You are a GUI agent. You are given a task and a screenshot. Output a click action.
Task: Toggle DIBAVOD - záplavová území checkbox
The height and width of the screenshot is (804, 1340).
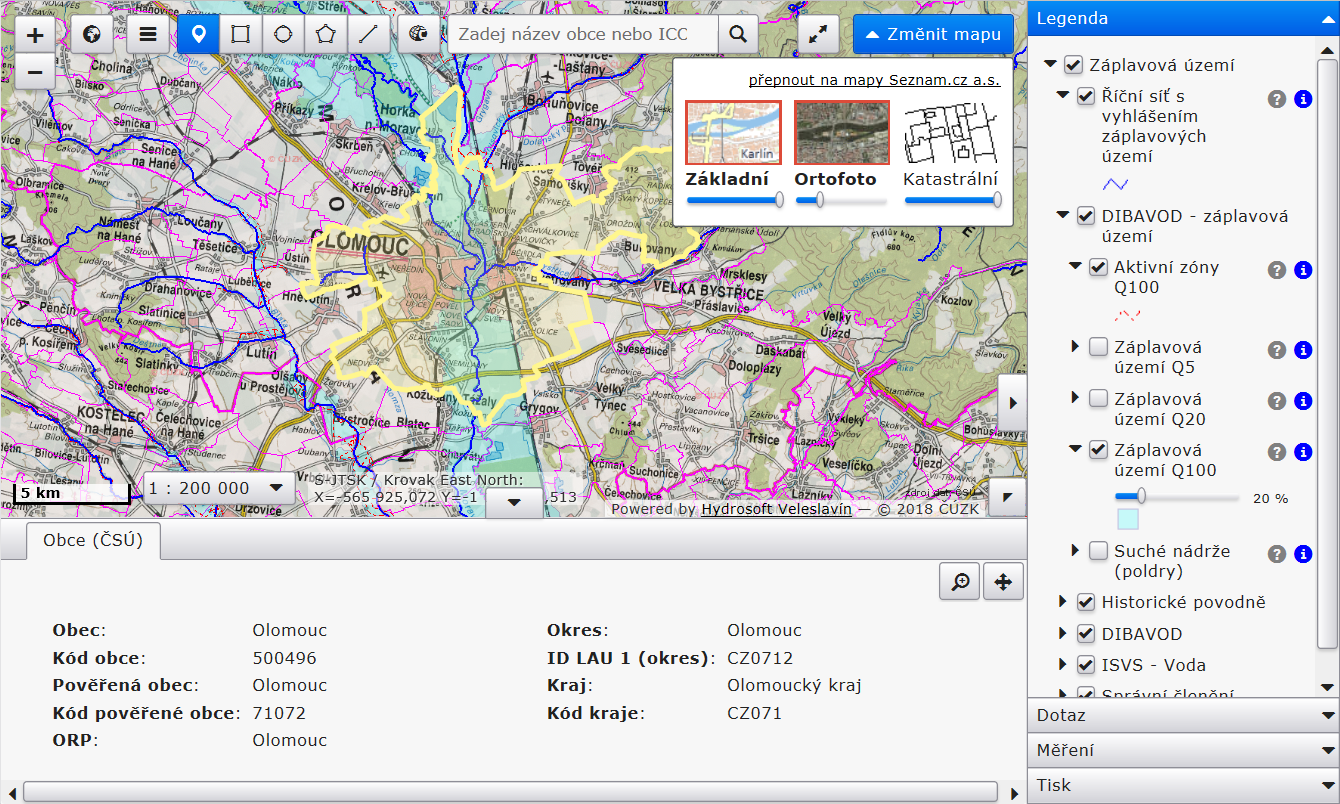pyautogui.click(x=1086, y=216)
